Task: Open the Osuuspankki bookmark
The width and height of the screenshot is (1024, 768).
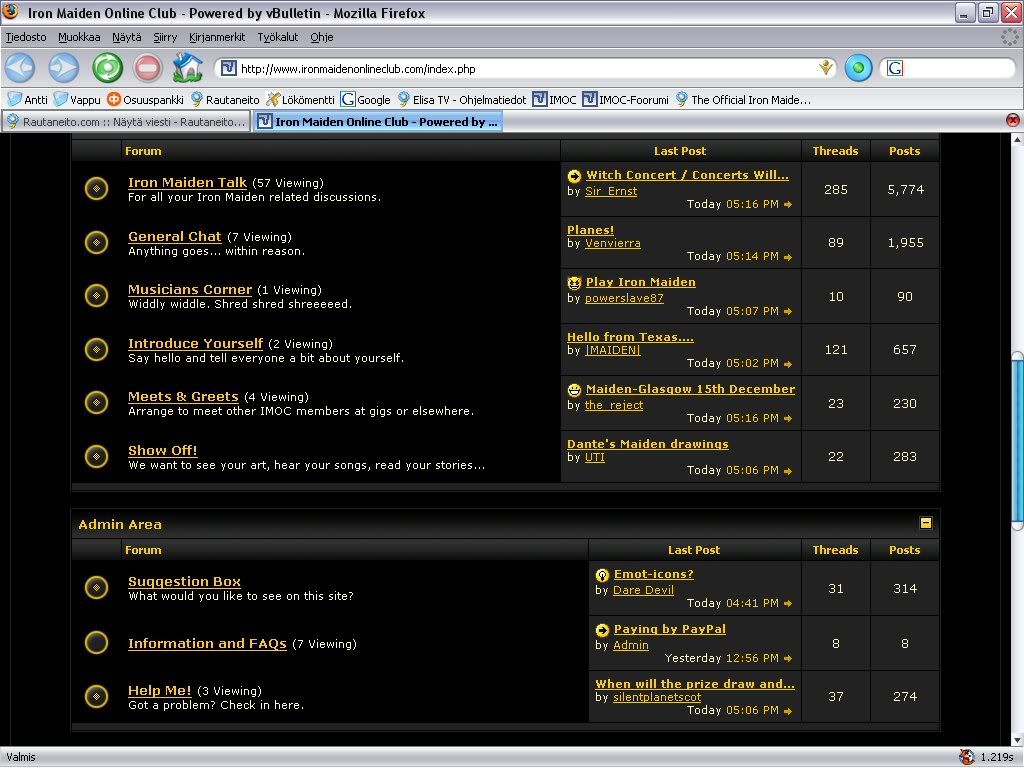Action: pos(145,99)
